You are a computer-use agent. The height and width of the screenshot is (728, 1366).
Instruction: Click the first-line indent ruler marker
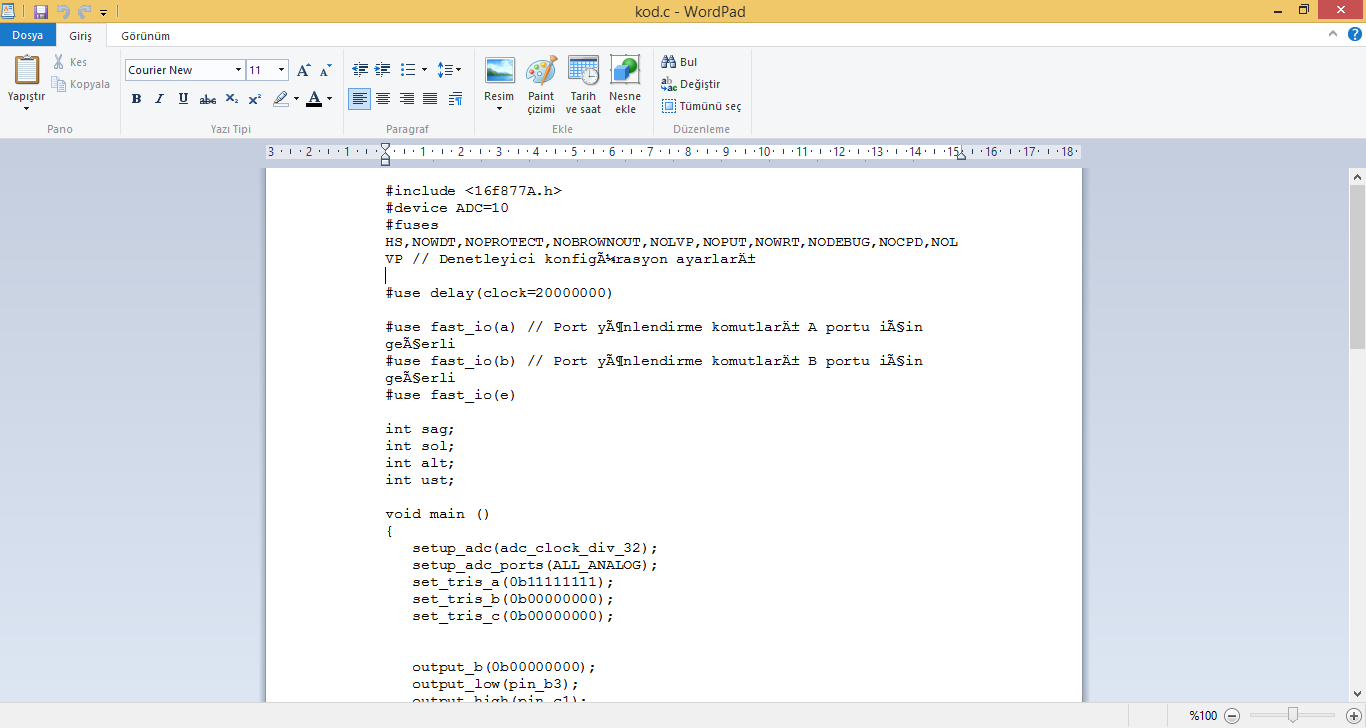[386, 148]
